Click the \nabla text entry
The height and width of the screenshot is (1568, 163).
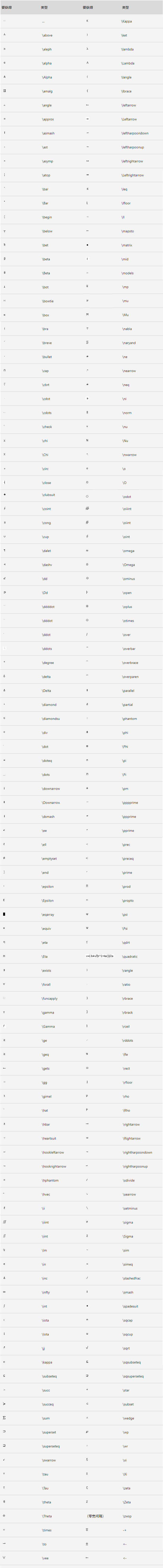(127, 329)
